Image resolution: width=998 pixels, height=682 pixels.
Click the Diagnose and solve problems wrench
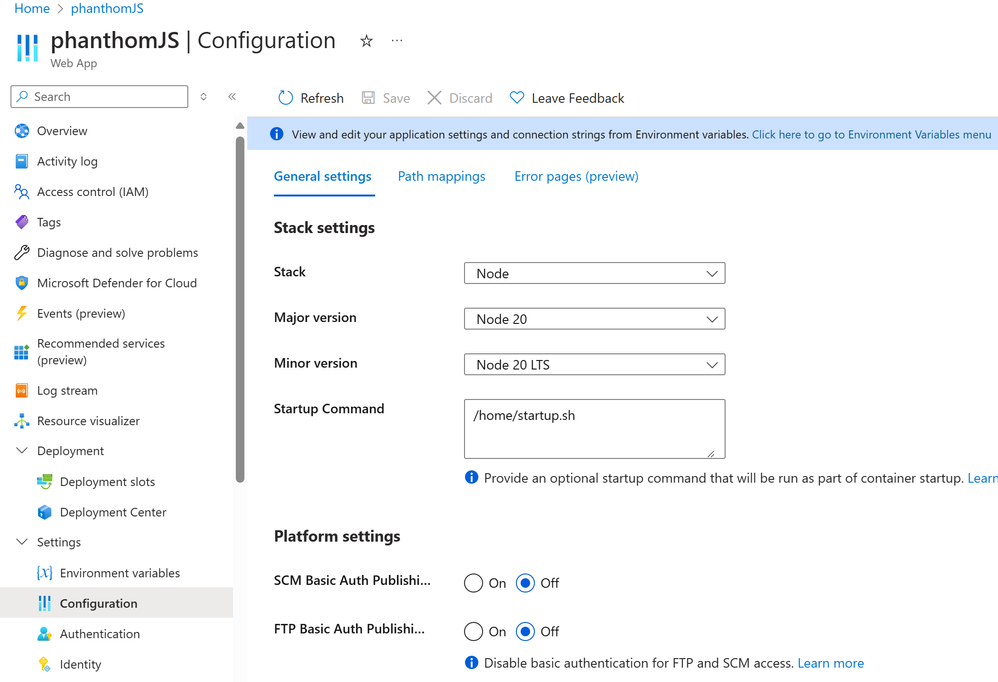click(x=22, y=253)
